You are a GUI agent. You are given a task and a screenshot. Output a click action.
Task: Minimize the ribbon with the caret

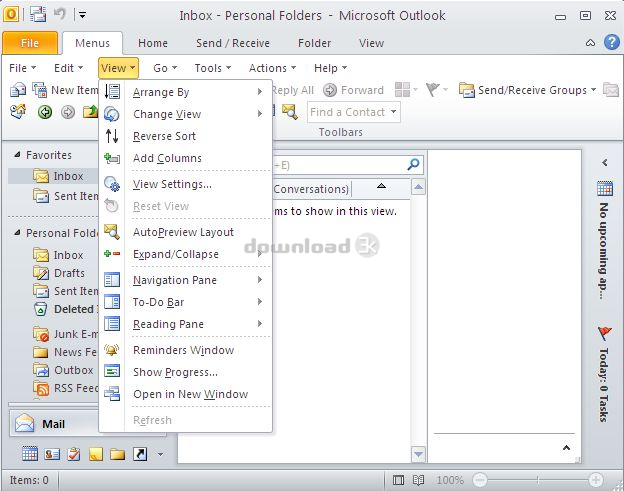click(591, 43)
